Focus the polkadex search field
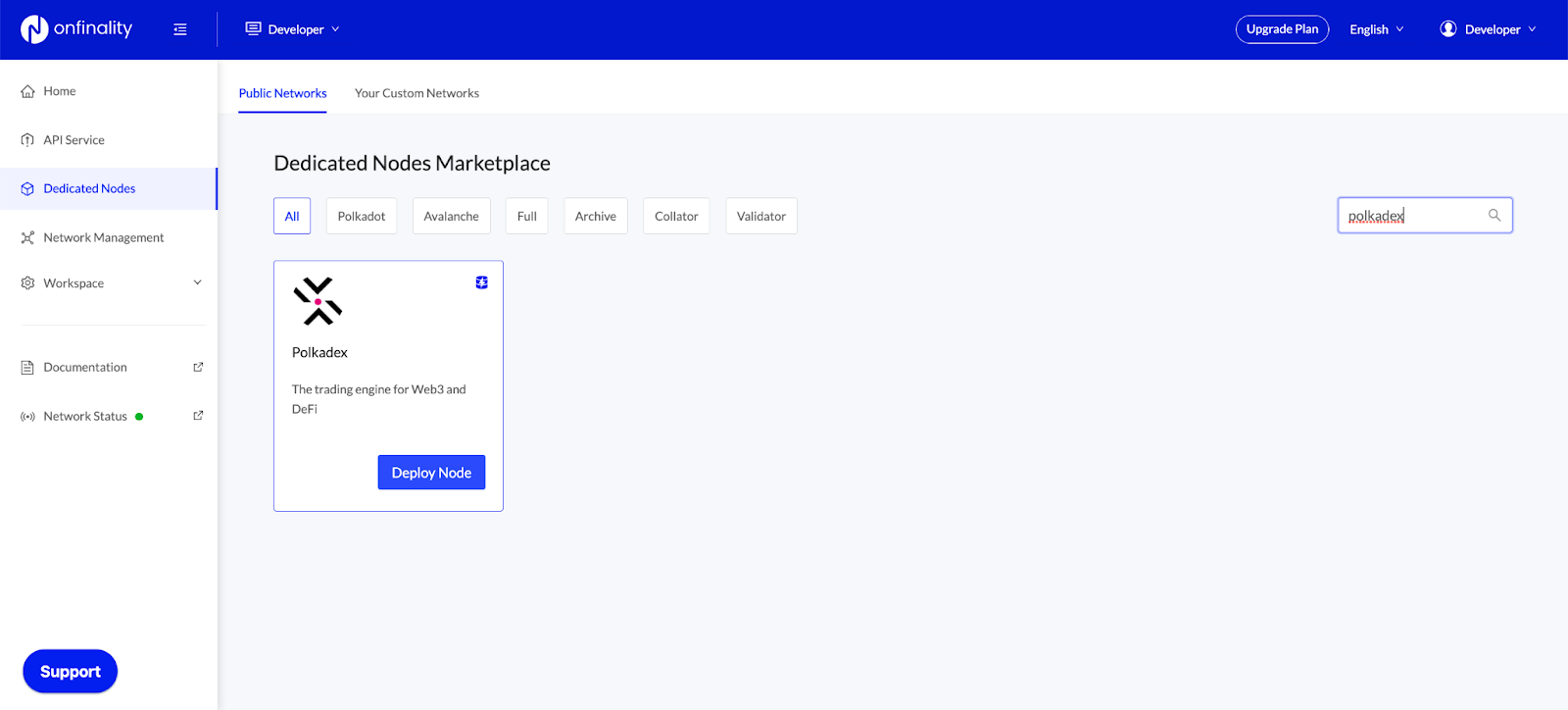The image size is (1568, 710). 1411,216
